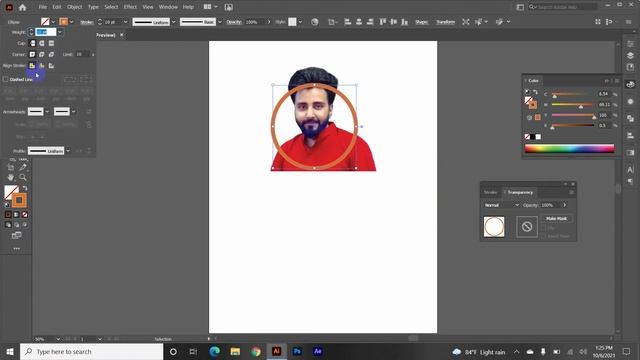Open the start Arrowheads dropdown

click(47, 111)
